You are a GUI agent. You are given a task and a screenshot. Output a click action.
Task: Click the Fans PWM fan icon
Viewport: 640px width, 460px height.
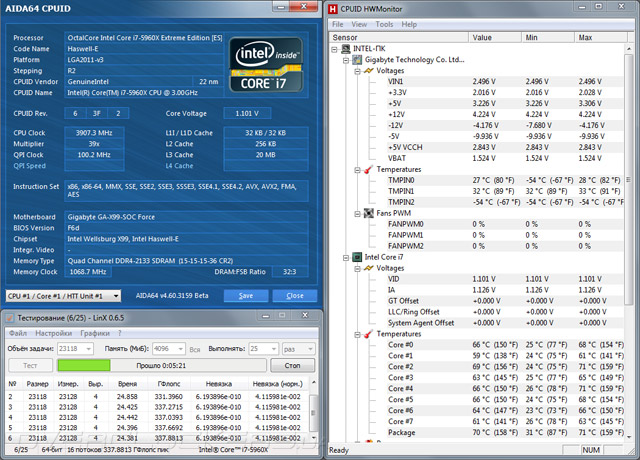coord(369,213)
